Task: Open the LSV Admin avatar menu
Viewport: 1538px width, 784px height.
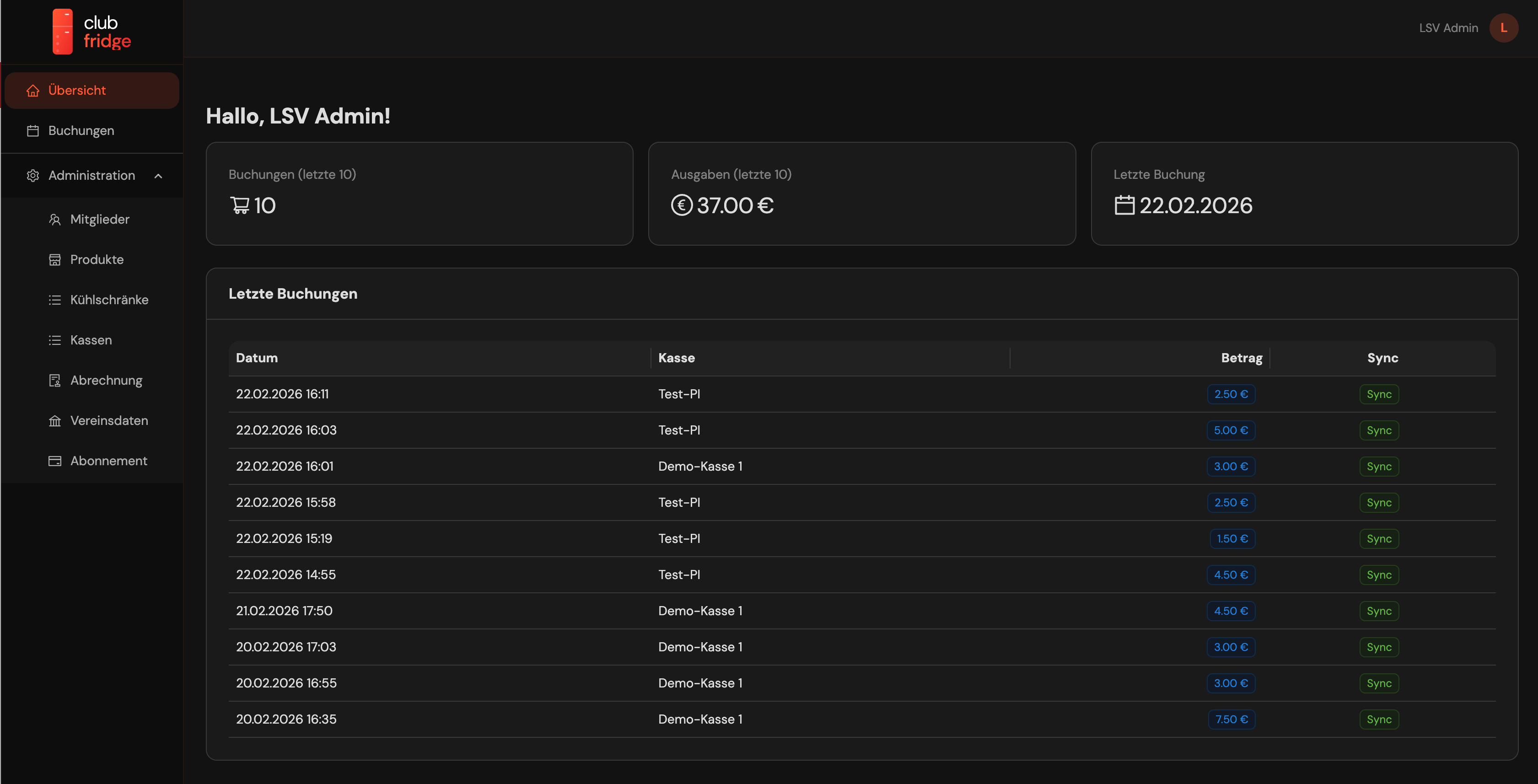Action: tap(1503, 28)
